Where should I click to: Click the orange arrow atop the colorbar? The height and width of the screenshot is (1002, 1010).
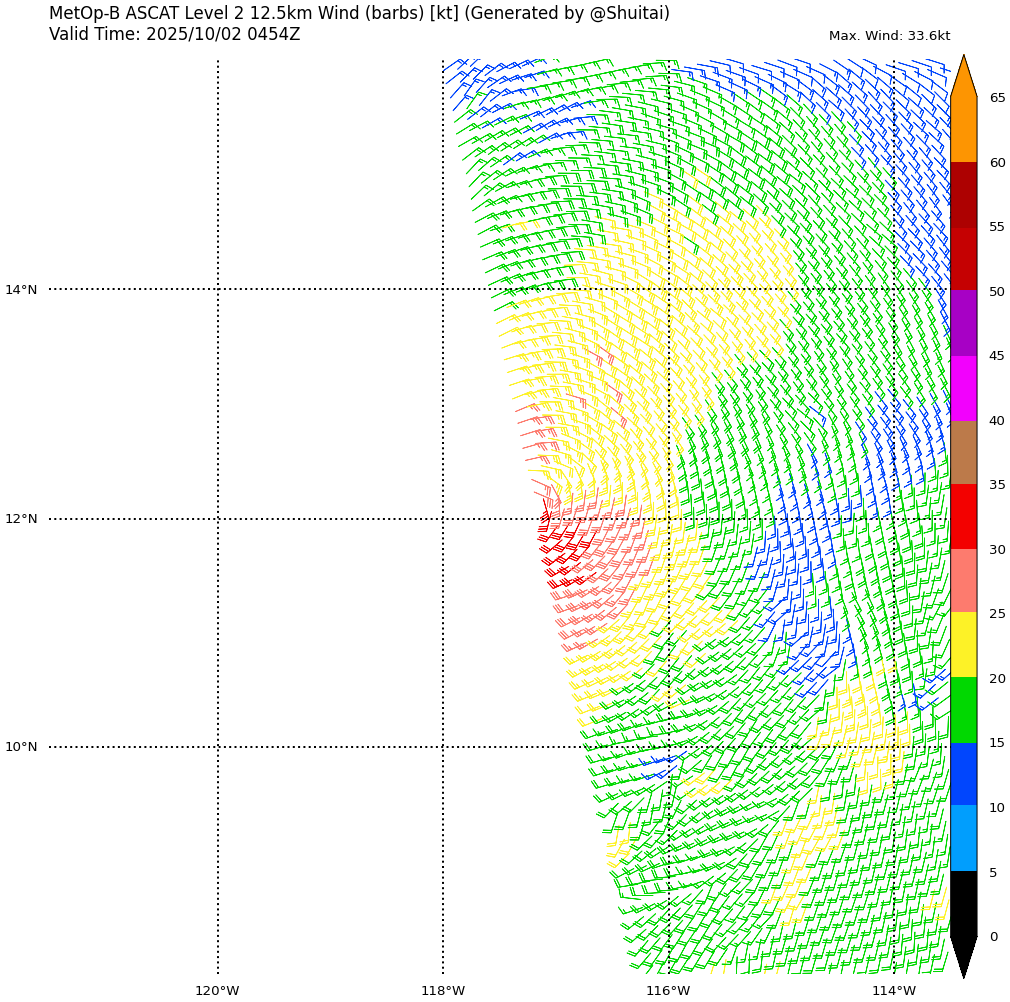click(963, 77)
